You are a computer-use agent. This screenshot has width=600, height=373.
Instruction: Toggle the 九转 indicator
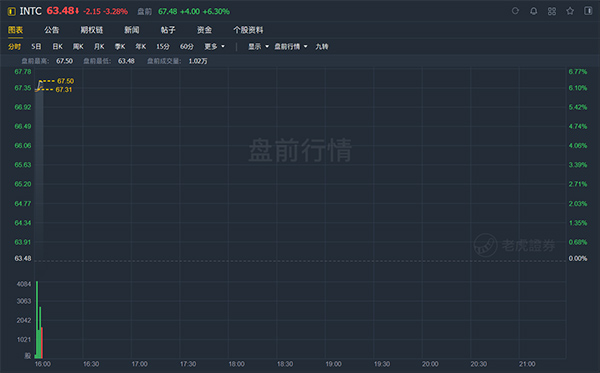pos(321,46)
